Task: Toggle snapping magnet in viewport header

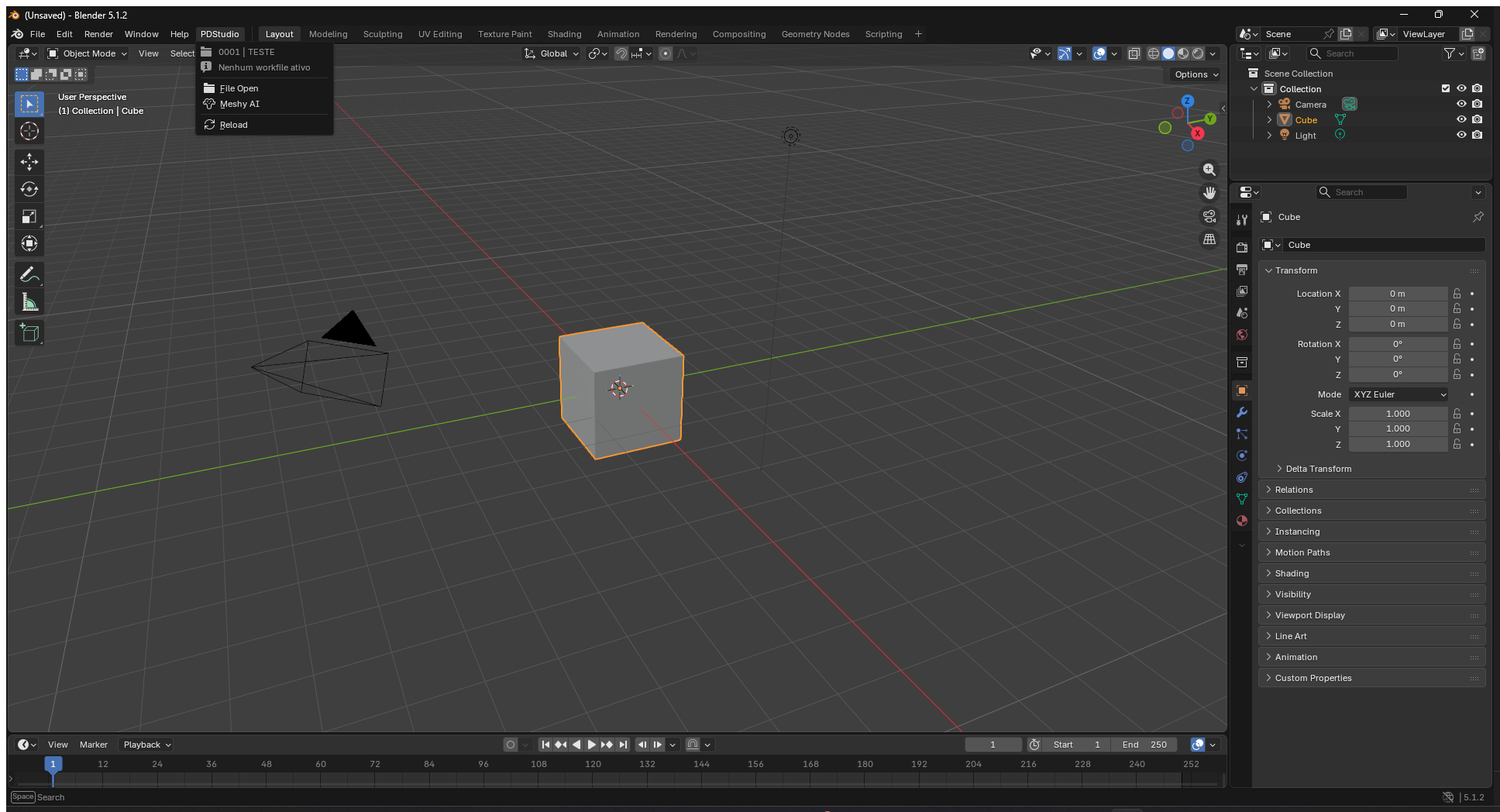Action: 621,53
